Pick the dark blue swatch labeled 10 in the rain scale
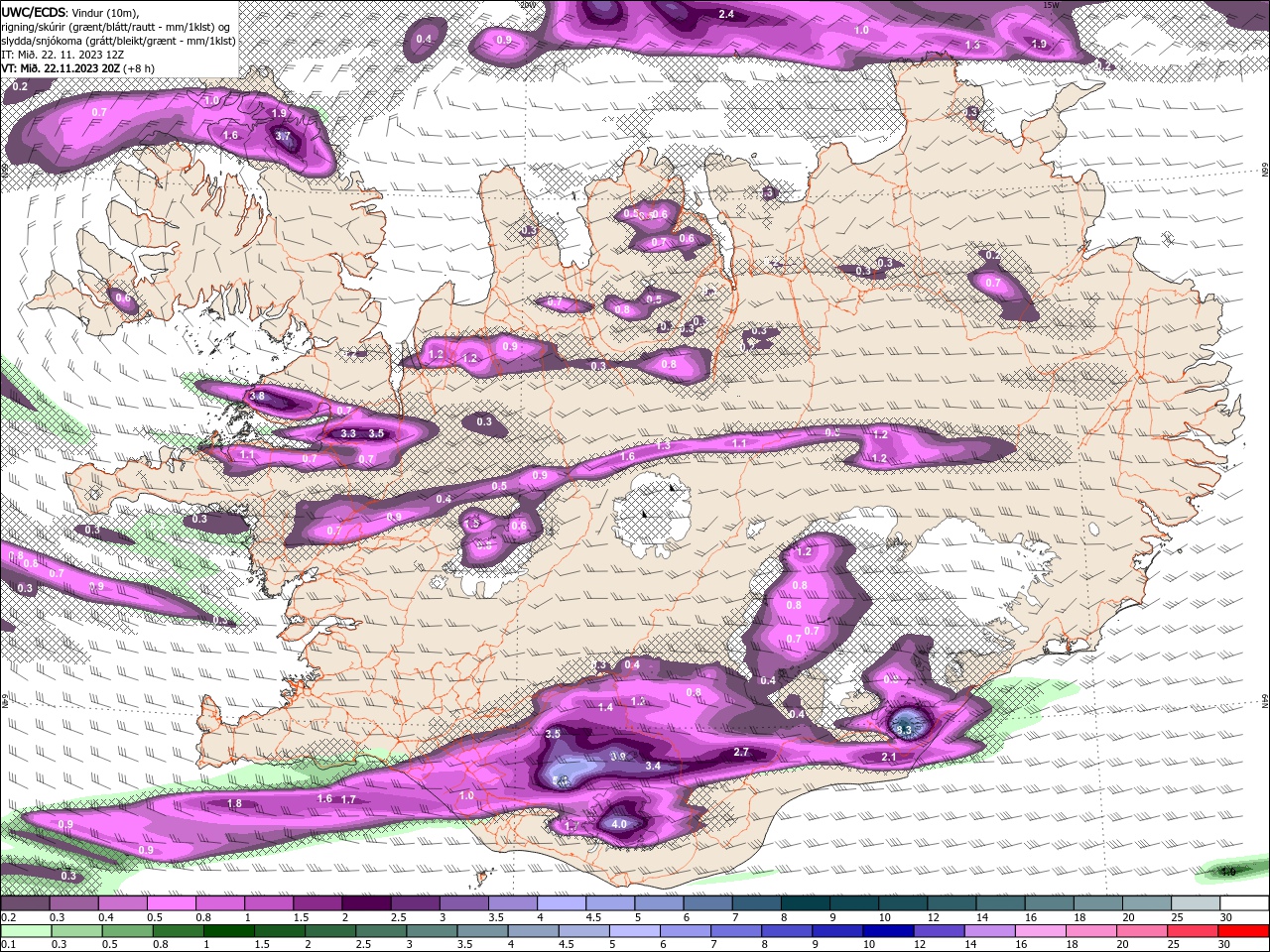1270x952 pixels. click(x=888, y=931)
